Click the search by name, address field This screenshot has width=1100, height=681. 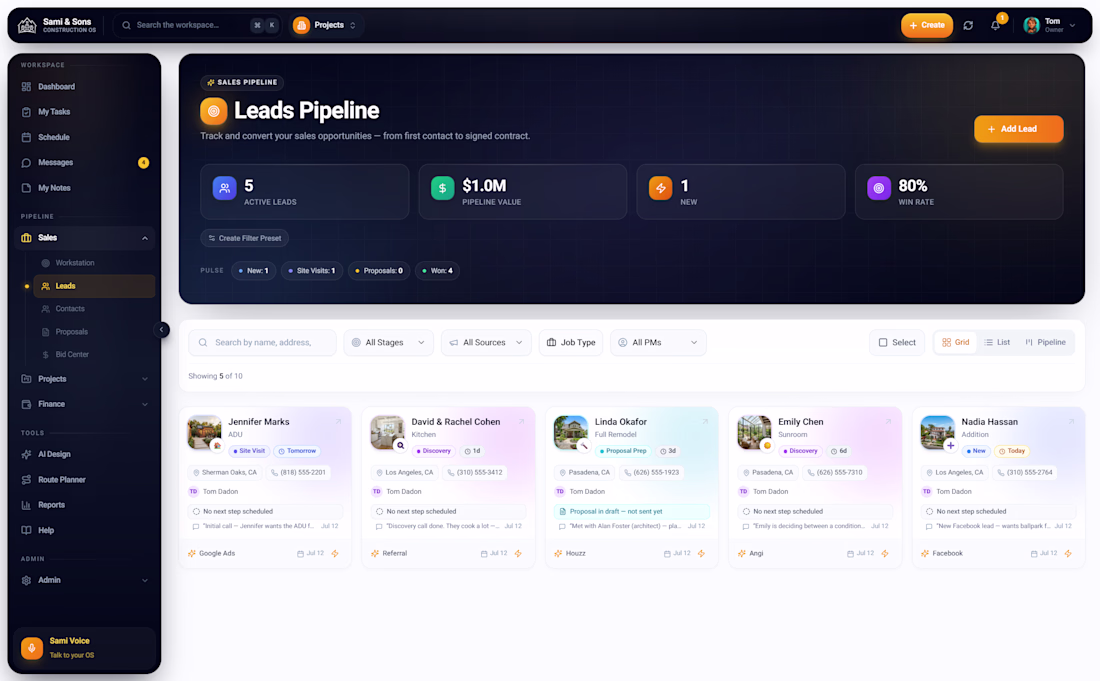tap(262, 342)
